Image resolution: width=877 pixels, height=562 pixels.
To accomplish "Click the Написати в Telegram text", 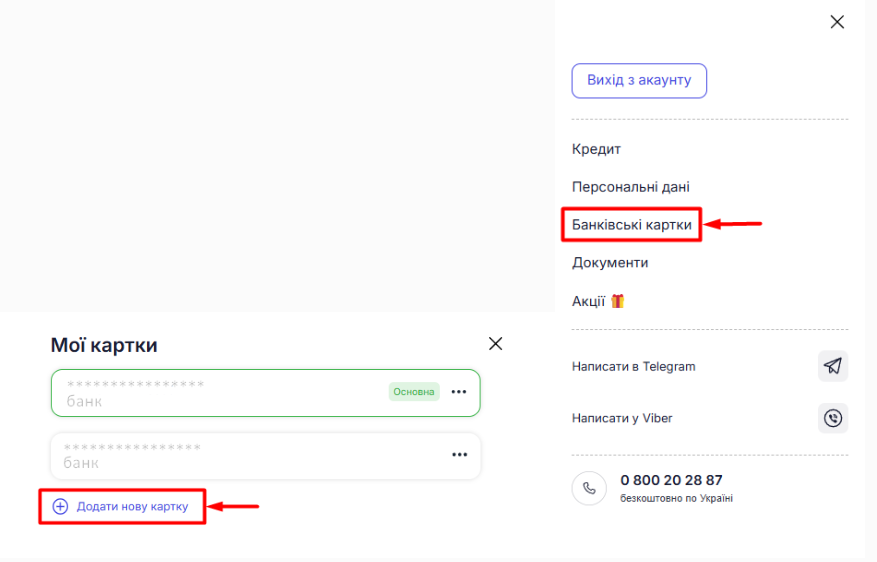I will click(x=633, y=367).
